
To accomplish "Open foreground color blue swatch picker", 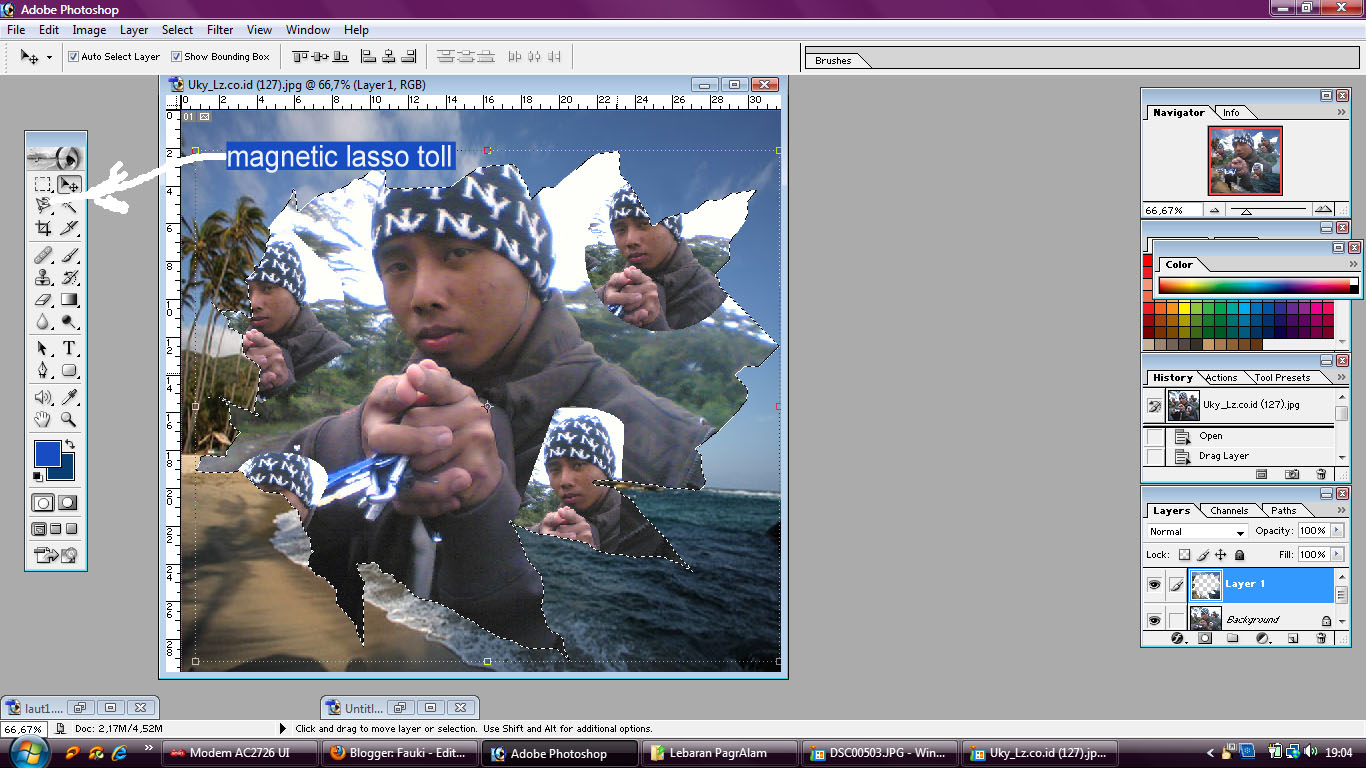I will 47,452.
